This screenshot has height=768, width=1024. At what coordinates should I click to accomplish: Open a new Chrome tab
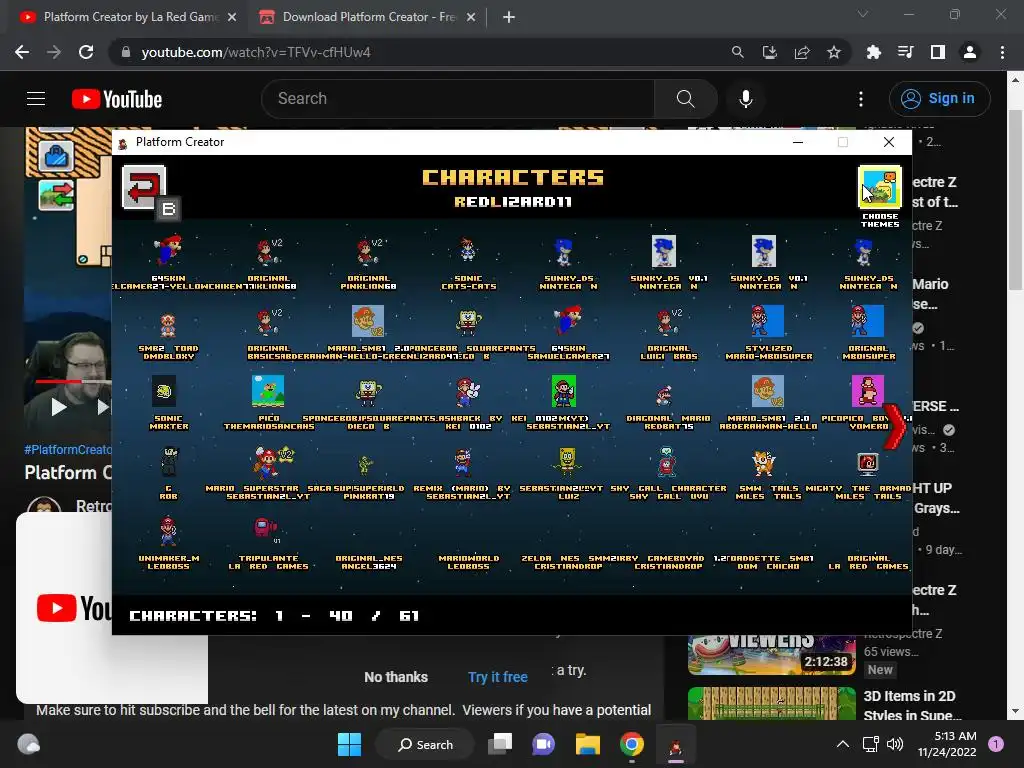[x=509, y=17]
